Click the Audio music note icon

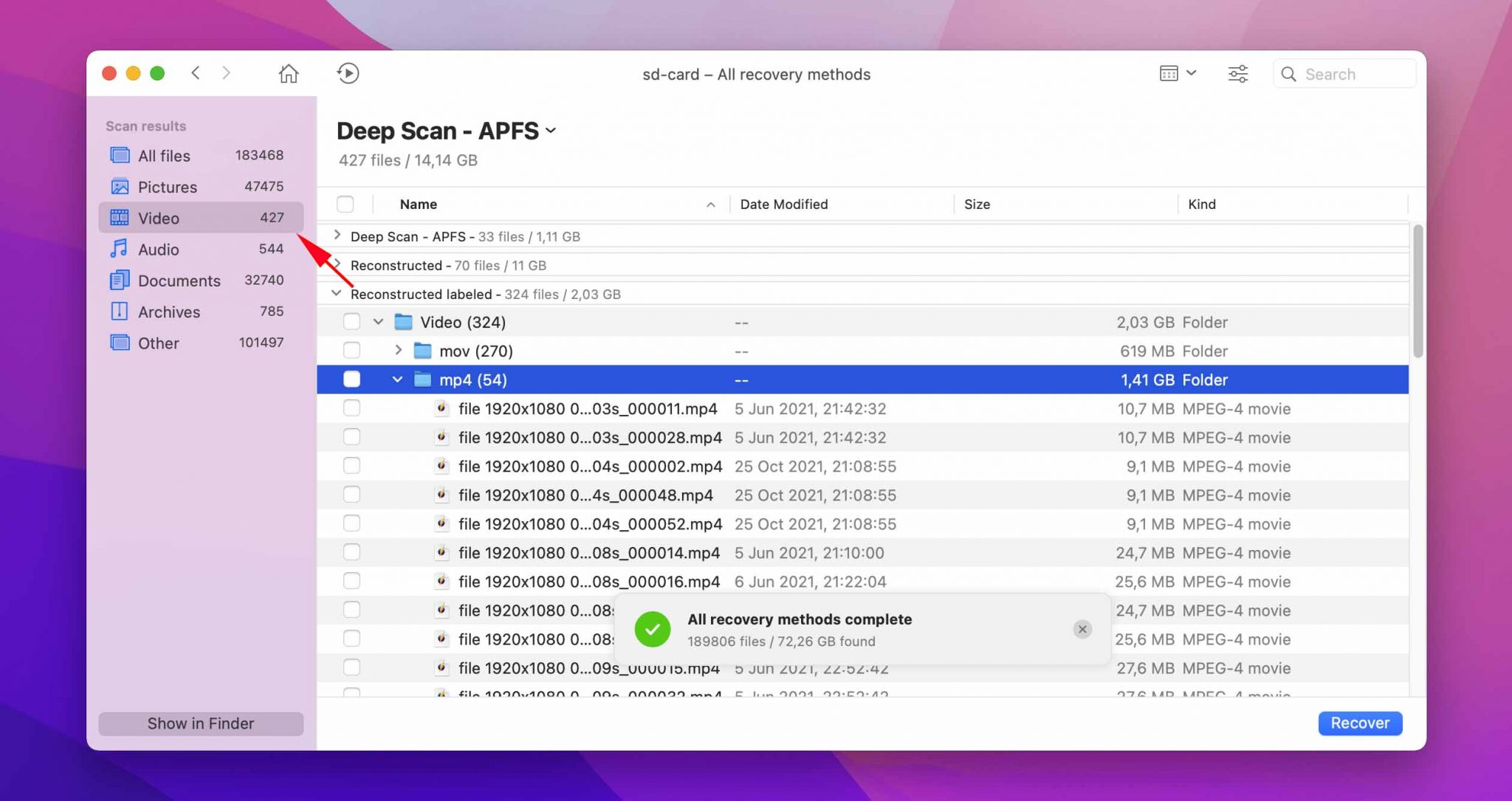[x=119, y=249]
